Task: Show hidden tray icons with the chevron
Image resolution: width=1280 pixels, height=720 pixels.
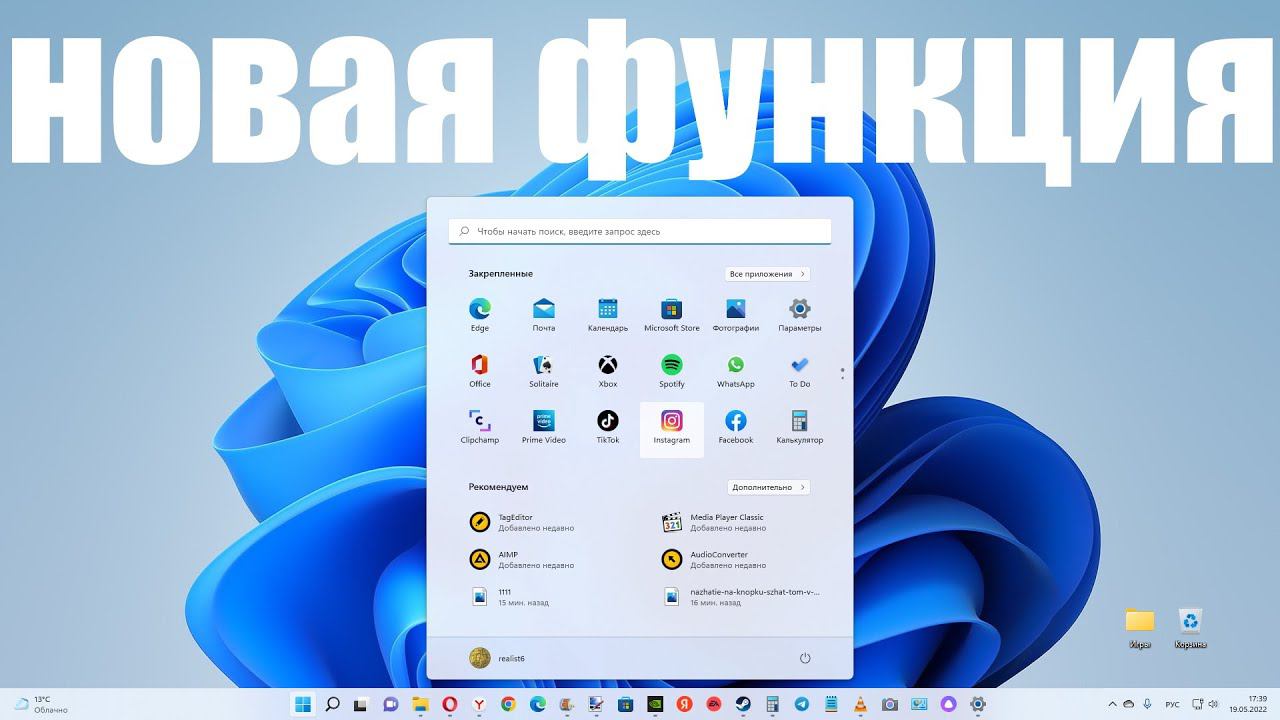Action: click(x=1112, y=704)
